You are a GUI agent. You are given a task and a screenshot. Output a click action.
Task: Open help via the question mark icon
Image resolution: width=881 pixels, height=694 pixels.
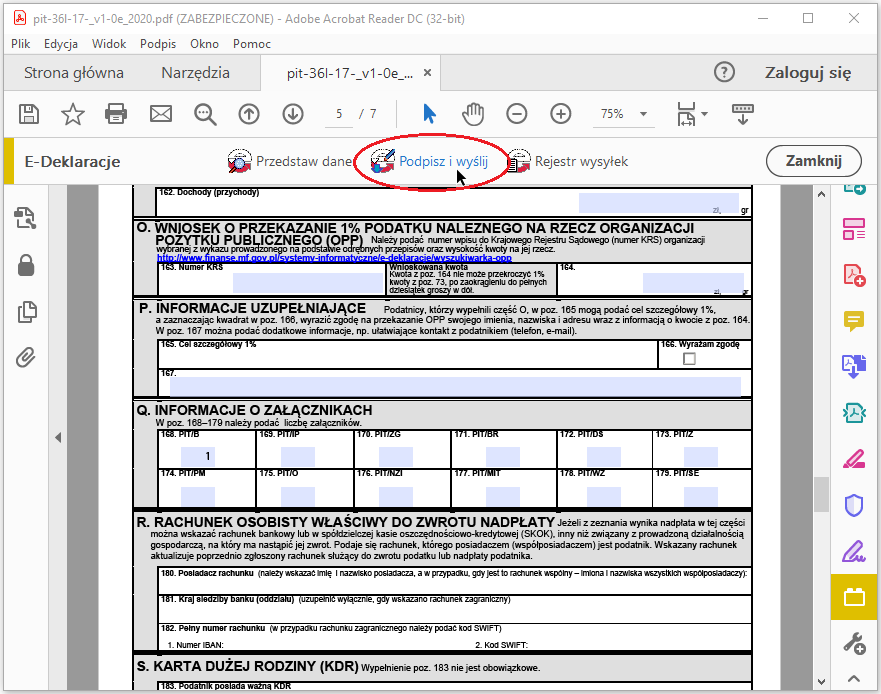724,72
